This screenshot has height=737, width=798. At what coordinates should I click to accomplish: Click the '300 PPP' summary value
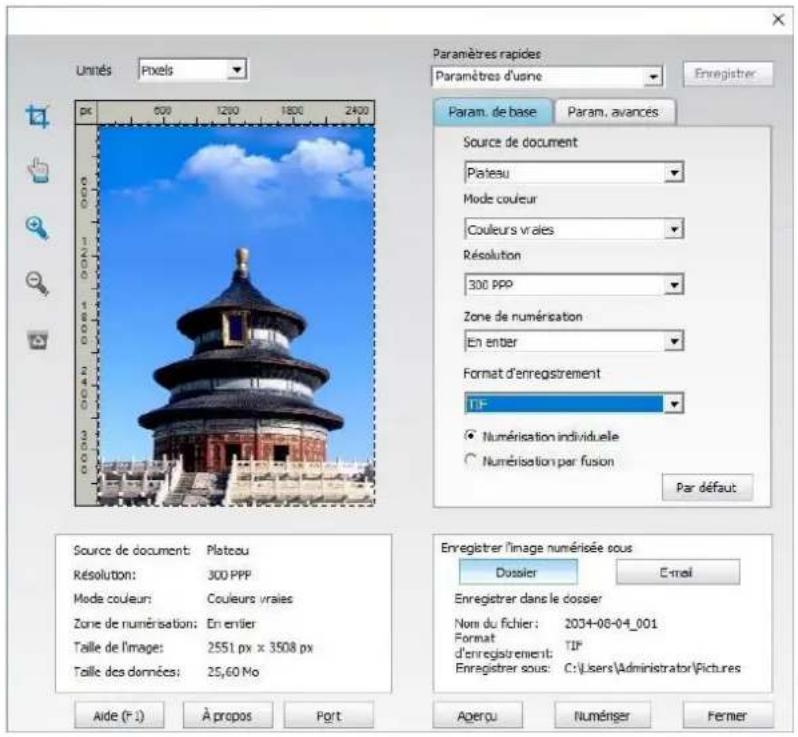point(229,575)
